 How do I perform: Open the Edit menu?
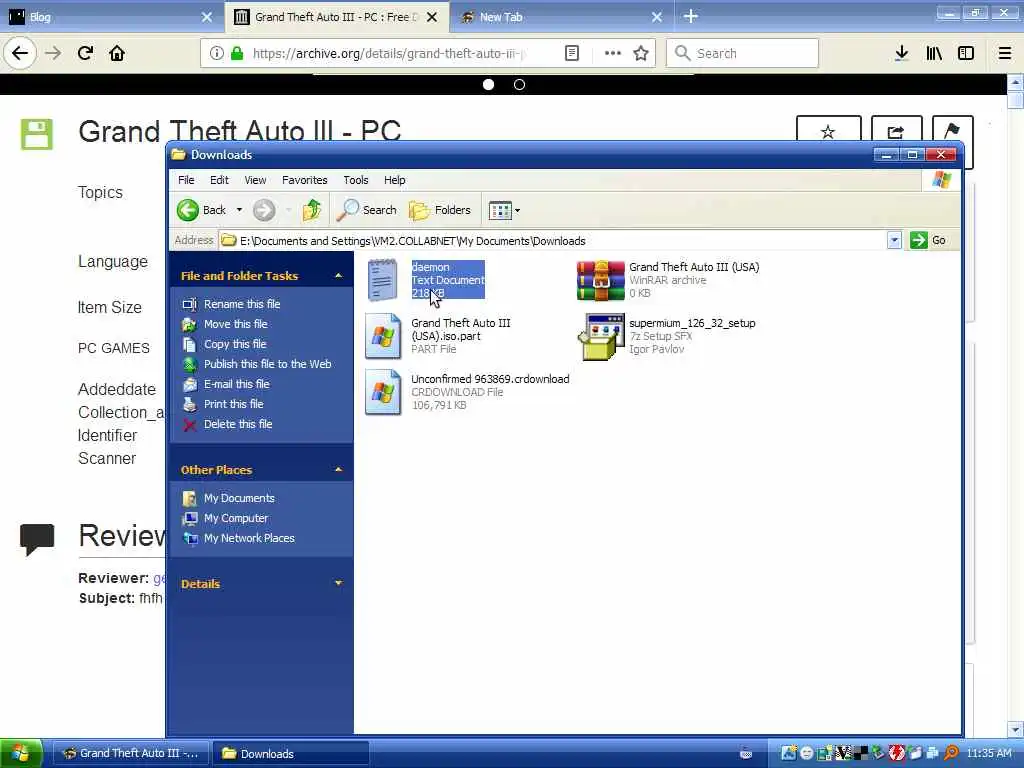(219, 180)
